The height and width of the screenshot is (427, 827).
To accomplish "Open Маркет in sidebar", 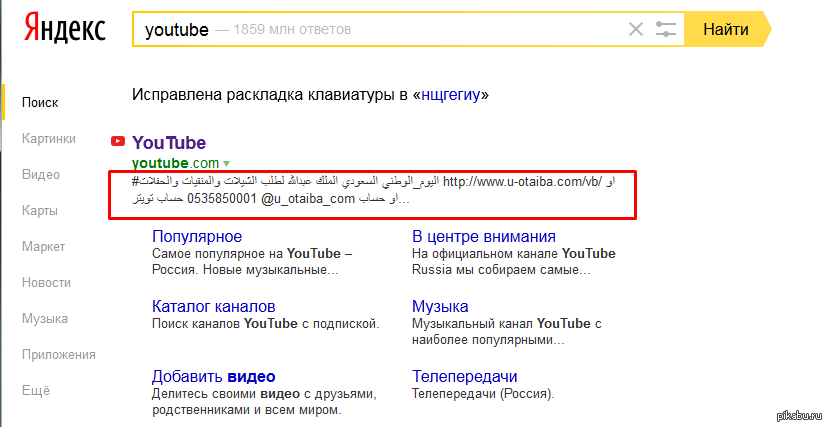I will 43,246.
